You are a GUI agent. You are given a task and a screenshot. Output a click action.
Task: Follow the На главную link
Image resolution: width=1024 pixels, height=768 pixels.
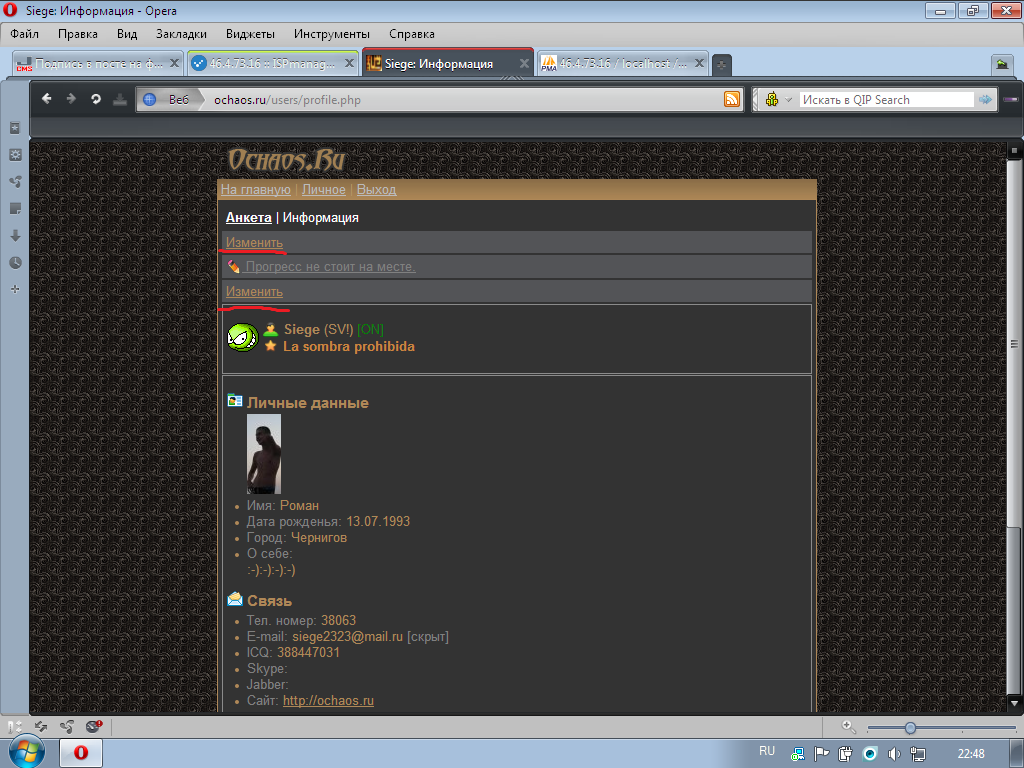255,189
